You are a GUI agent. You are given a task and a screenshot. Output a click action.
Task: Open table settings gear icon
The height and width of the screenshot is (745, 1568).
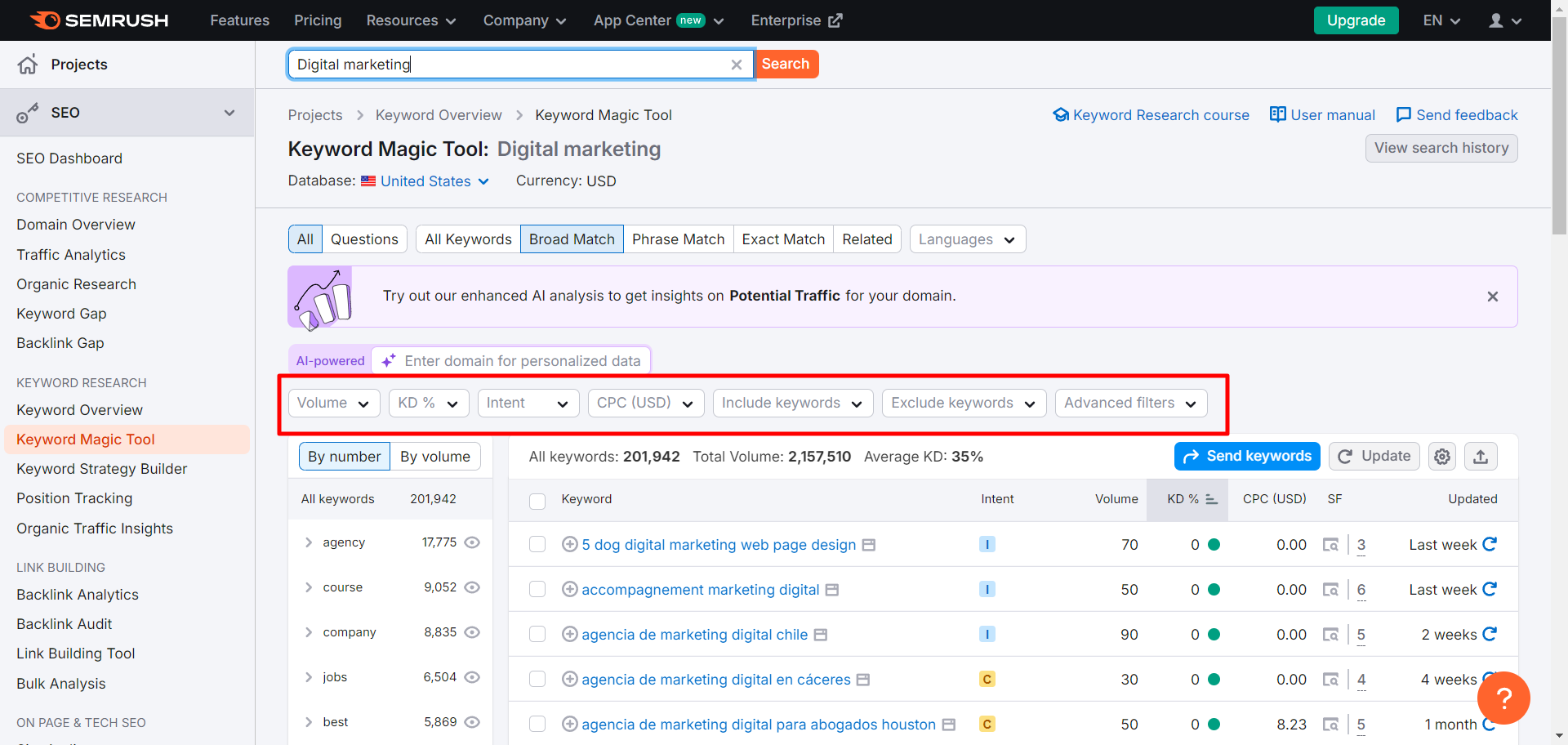(x=1442, y=457)
